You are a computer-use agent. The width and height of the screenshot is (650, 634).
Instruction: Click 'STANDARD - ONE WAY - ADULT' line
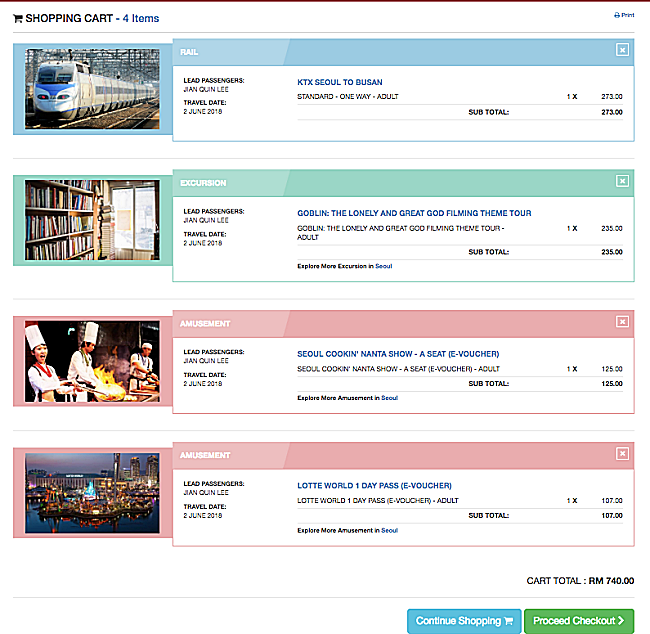tap(347, 97)
